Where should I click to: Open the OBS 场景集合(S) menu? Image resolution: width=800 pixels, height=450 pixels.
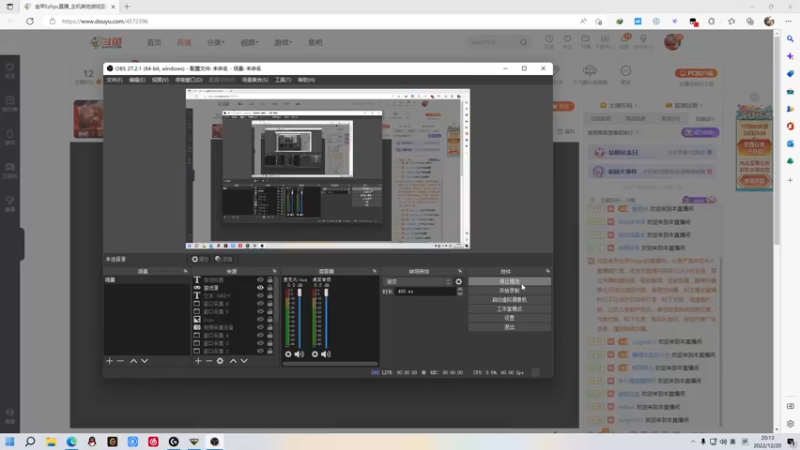coord(255,80)
